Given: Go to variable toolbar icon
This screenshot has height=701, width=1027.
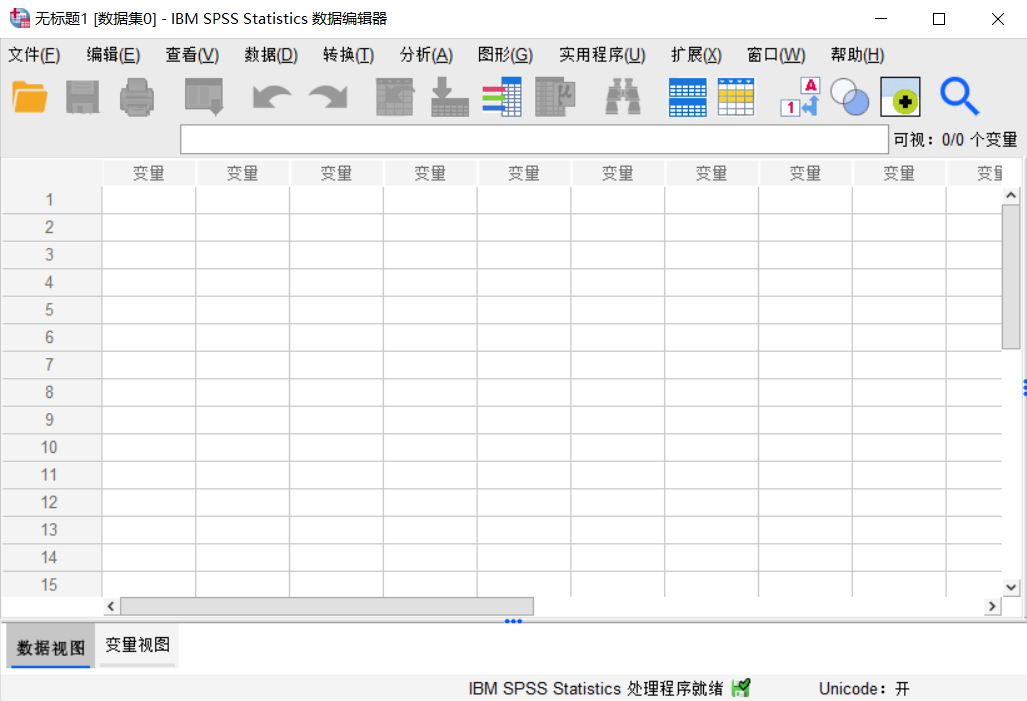Looking at the screenshot, I should [x=449, y=97].
